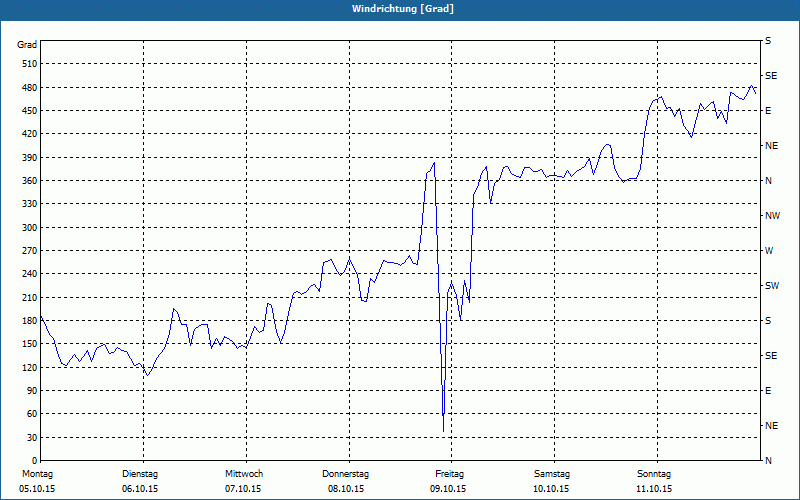Select the 60 degree axis label
The image size is (800, 500).
32,414
